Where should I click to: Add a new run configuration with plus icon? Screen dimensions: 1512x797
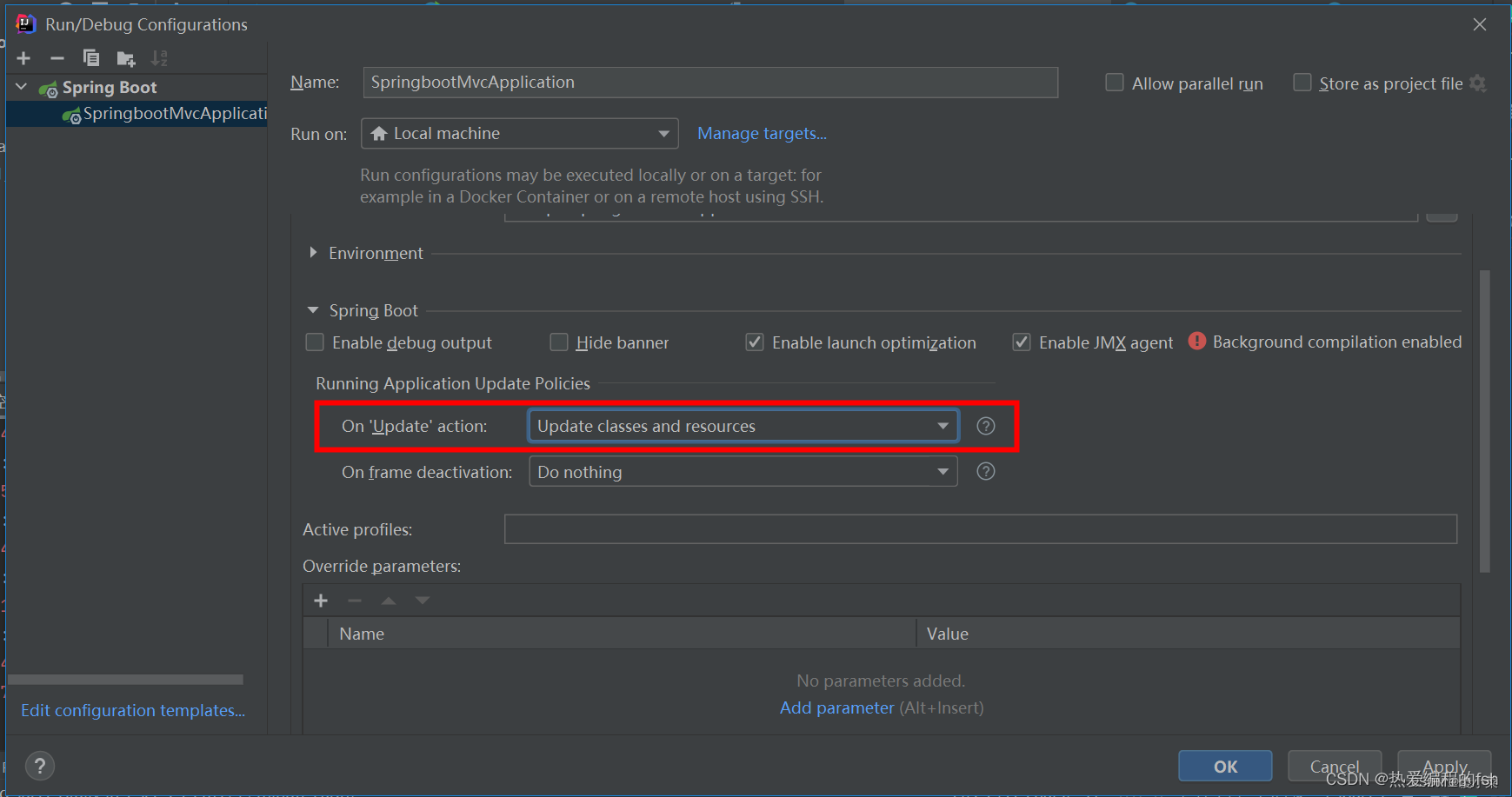[x=23, y=58]
